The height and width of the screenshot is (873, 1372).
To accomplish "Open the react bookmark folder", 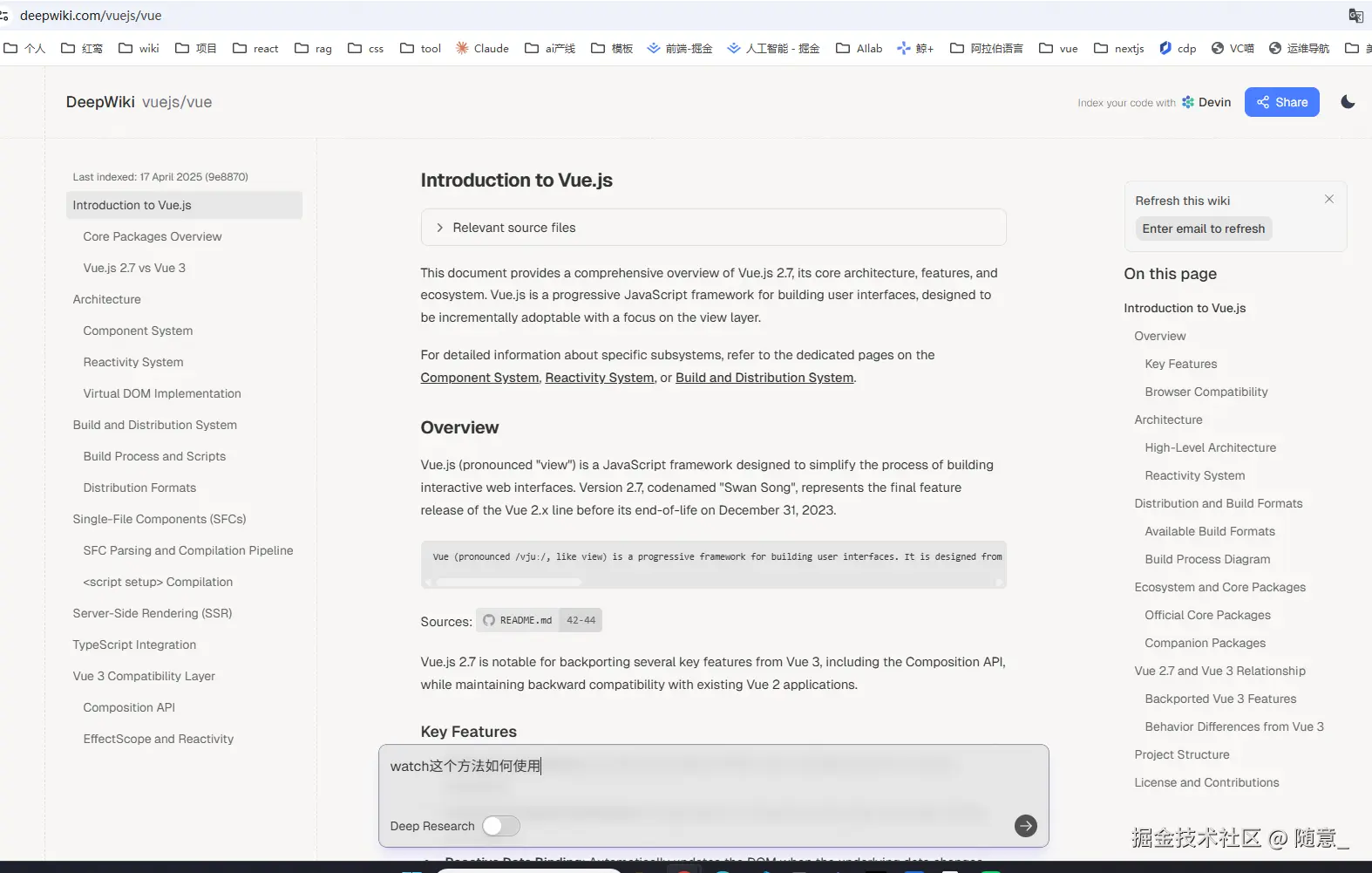I will pos(255,49).
